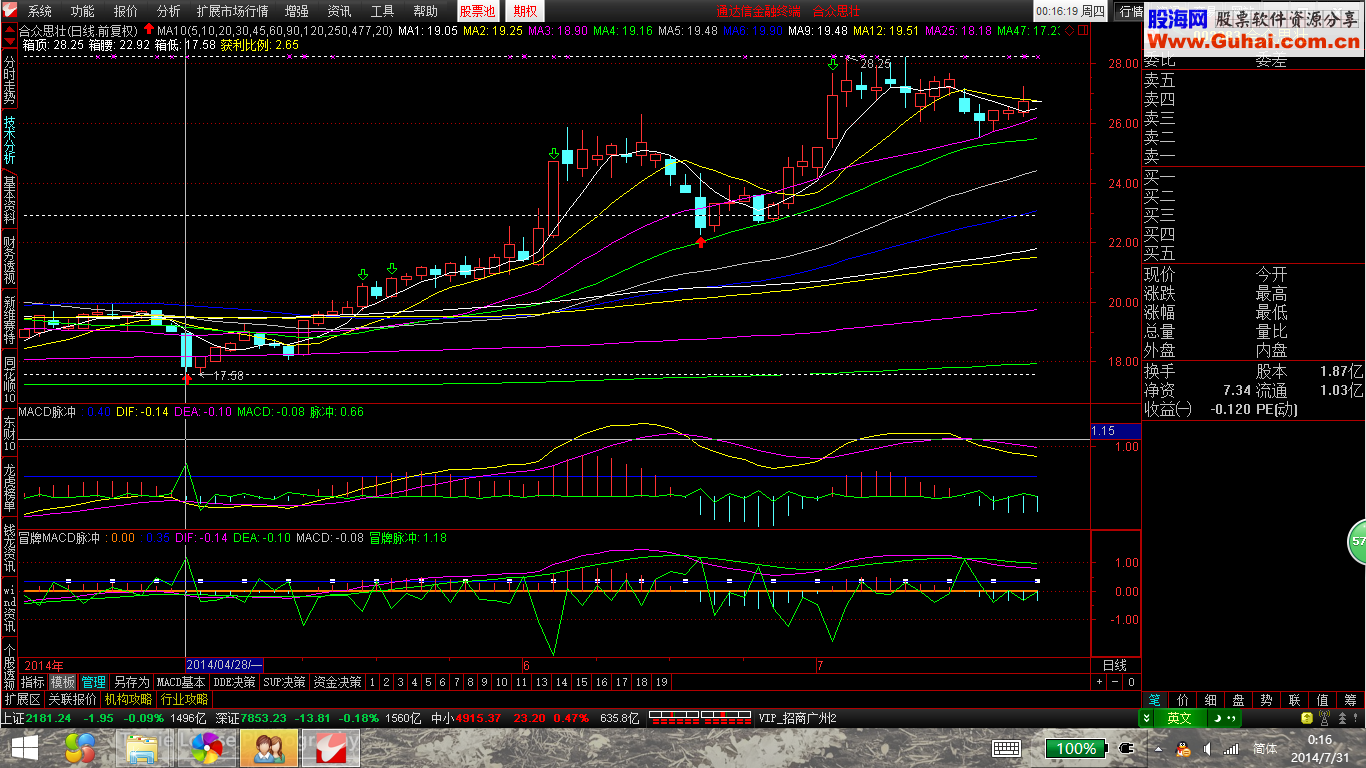Open the 工具 menu
Image resolution: width=1366 pixels, height=768 pixels.
(x=383, y=11)
